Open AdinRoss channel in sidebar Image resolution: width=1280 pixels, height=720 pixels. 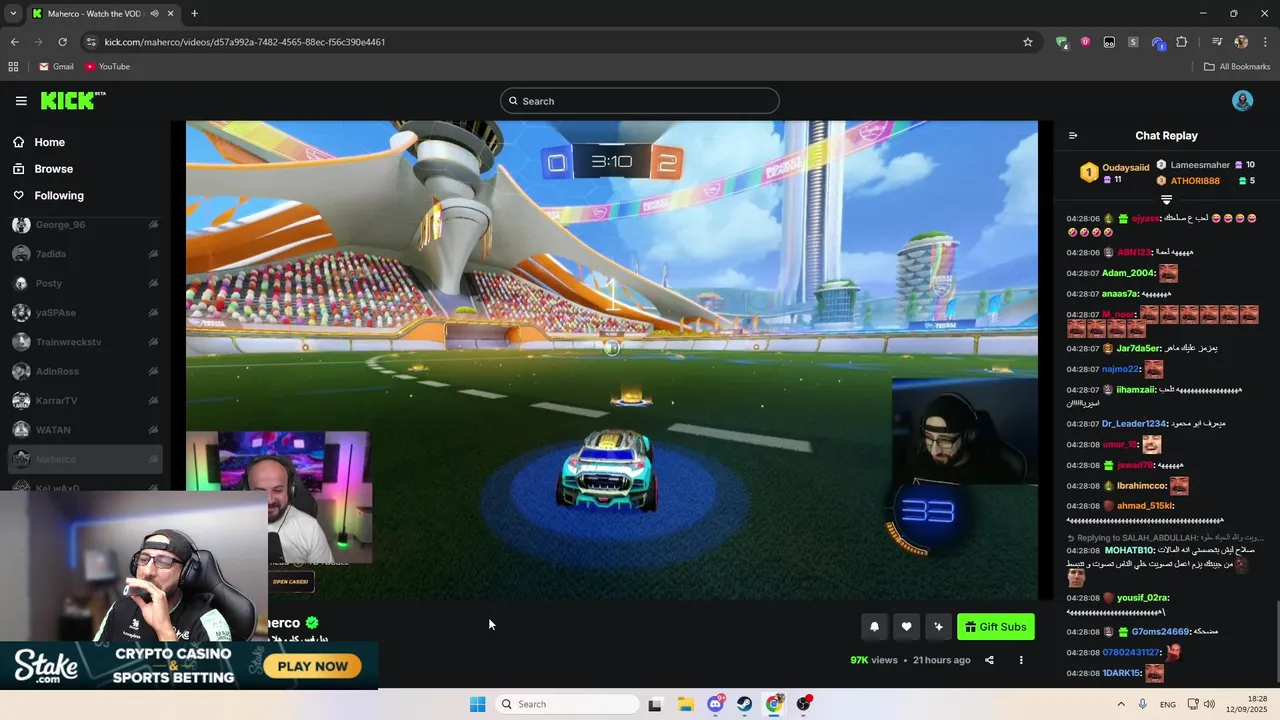pyautogui.click(x=86, y=371)
